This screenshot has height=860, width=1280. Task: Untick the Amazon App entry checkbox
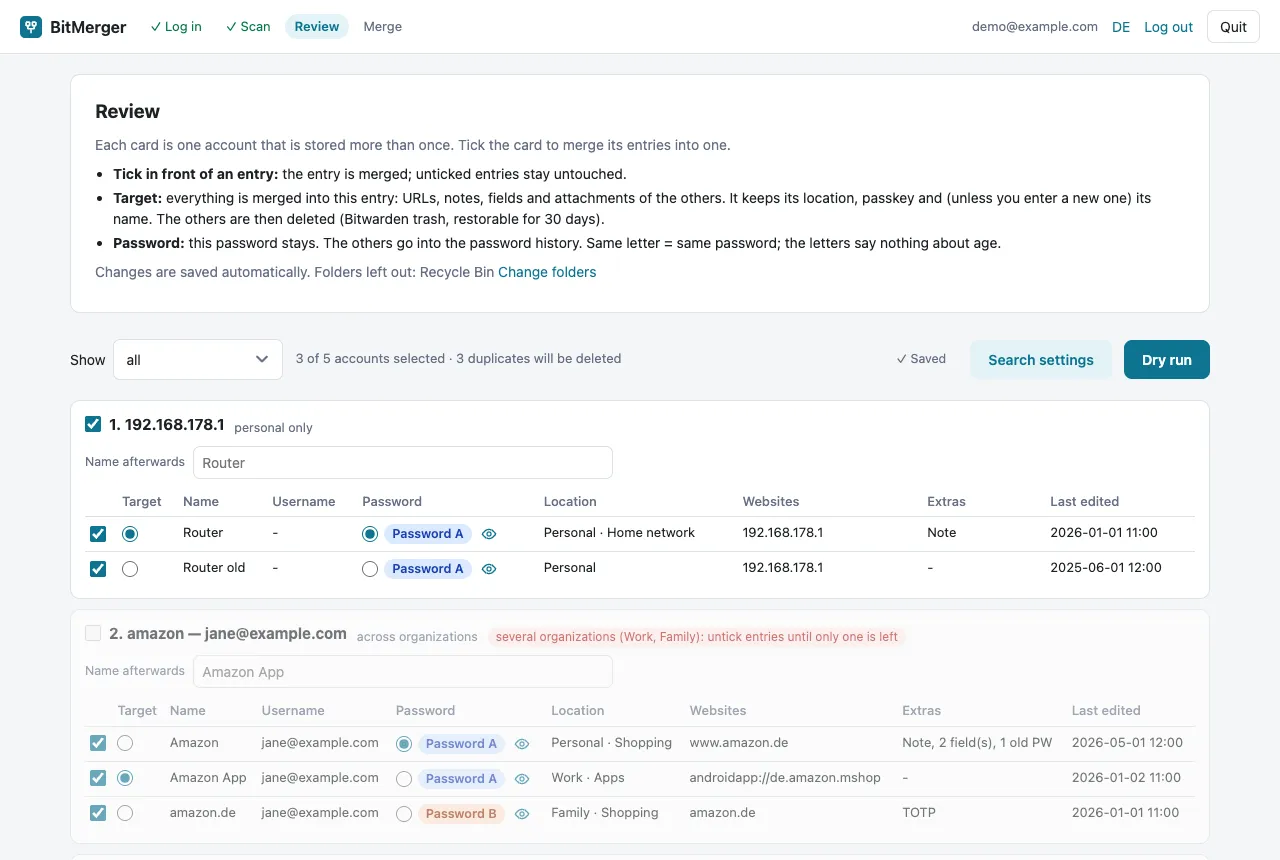click(98, 778)
